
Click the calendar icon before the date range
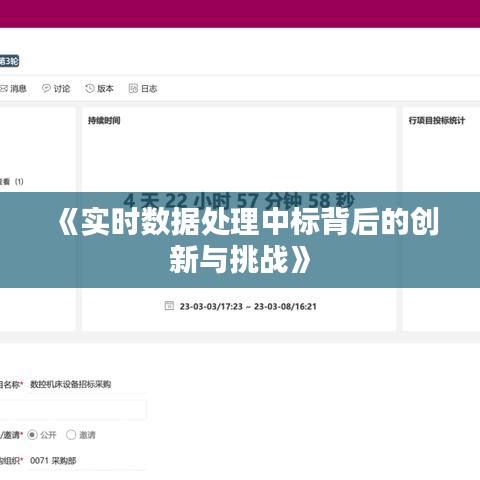click(169, 306)
